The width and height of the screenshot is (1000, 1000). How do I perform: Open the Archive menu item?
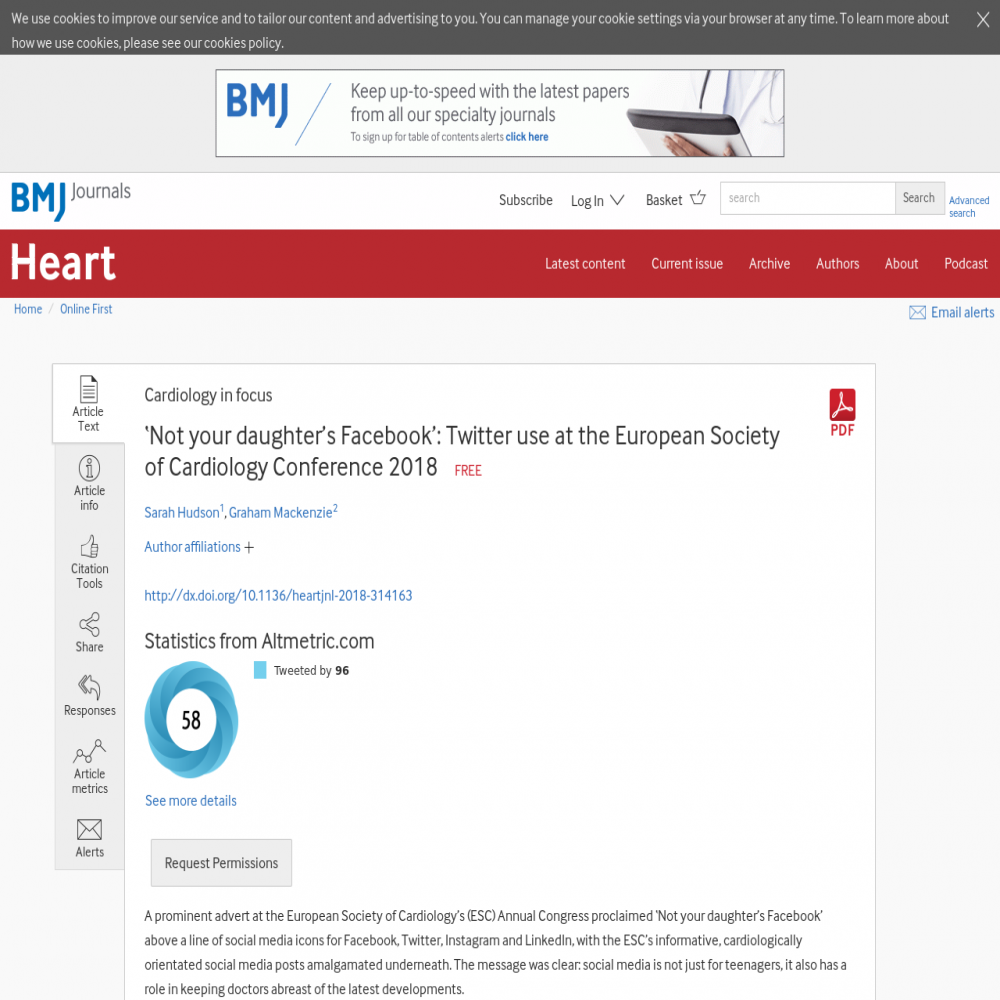point(769,263)
